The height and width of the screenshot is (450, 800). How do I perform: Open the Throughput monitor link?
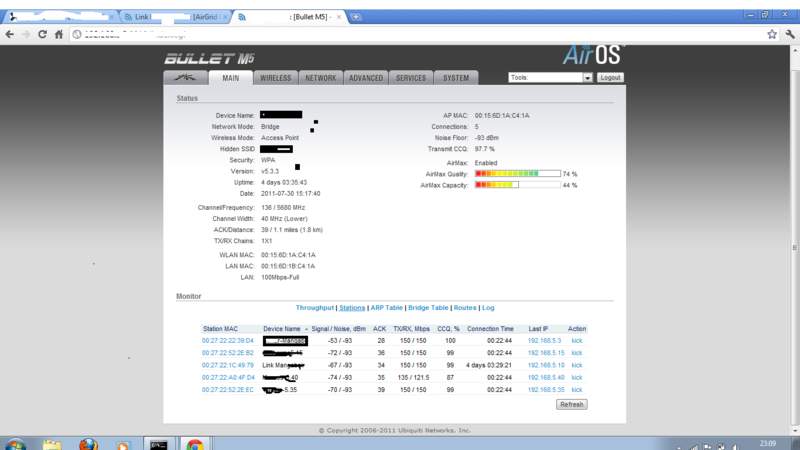[315, 308]
